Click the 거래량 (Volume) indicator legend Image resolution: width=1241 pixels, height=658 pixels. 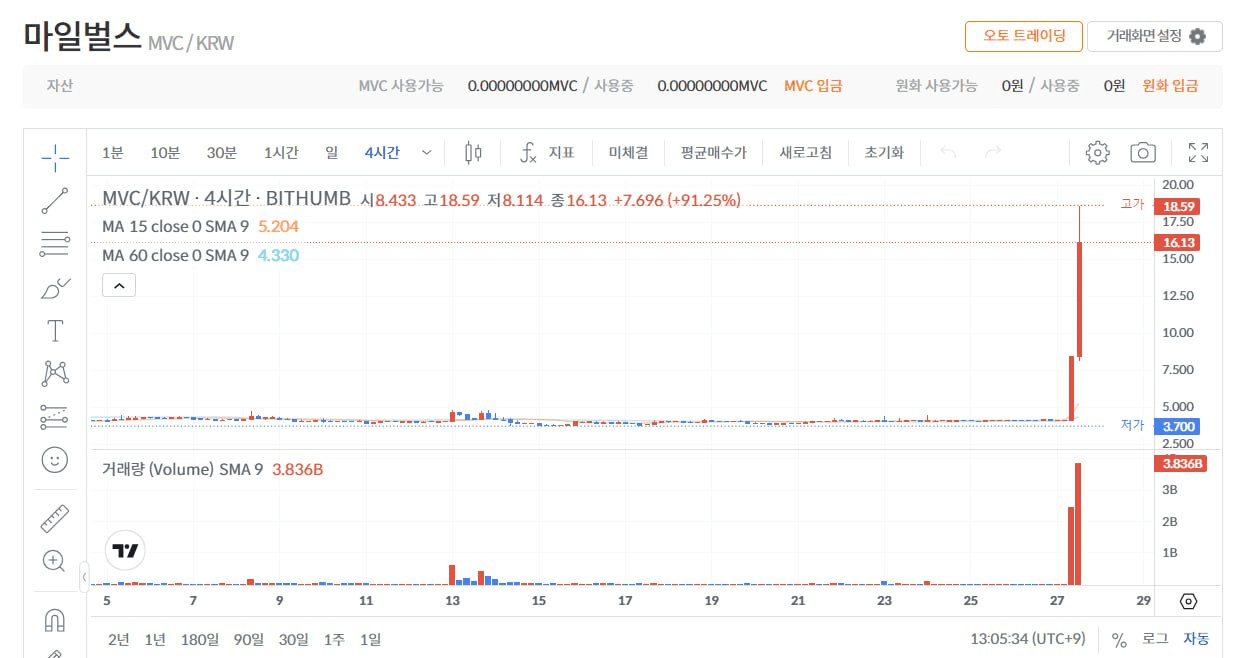pyautogui.click(x=182, y=469)
